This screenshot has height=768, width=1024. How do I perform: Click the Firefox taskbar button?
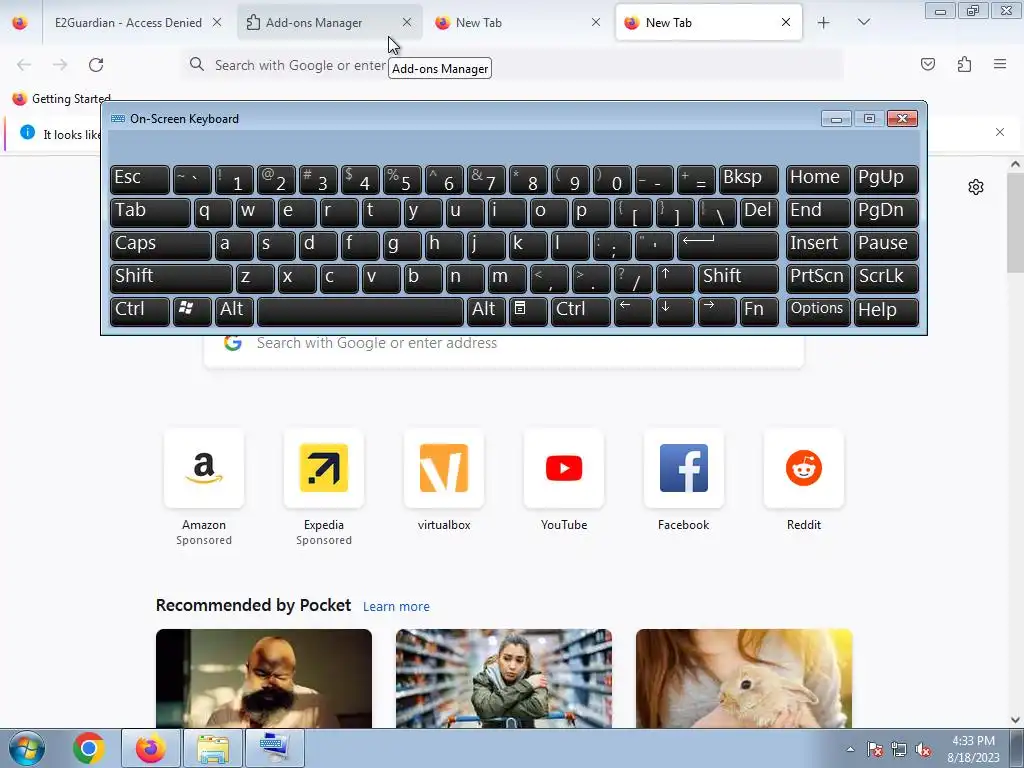pos(151,748)
